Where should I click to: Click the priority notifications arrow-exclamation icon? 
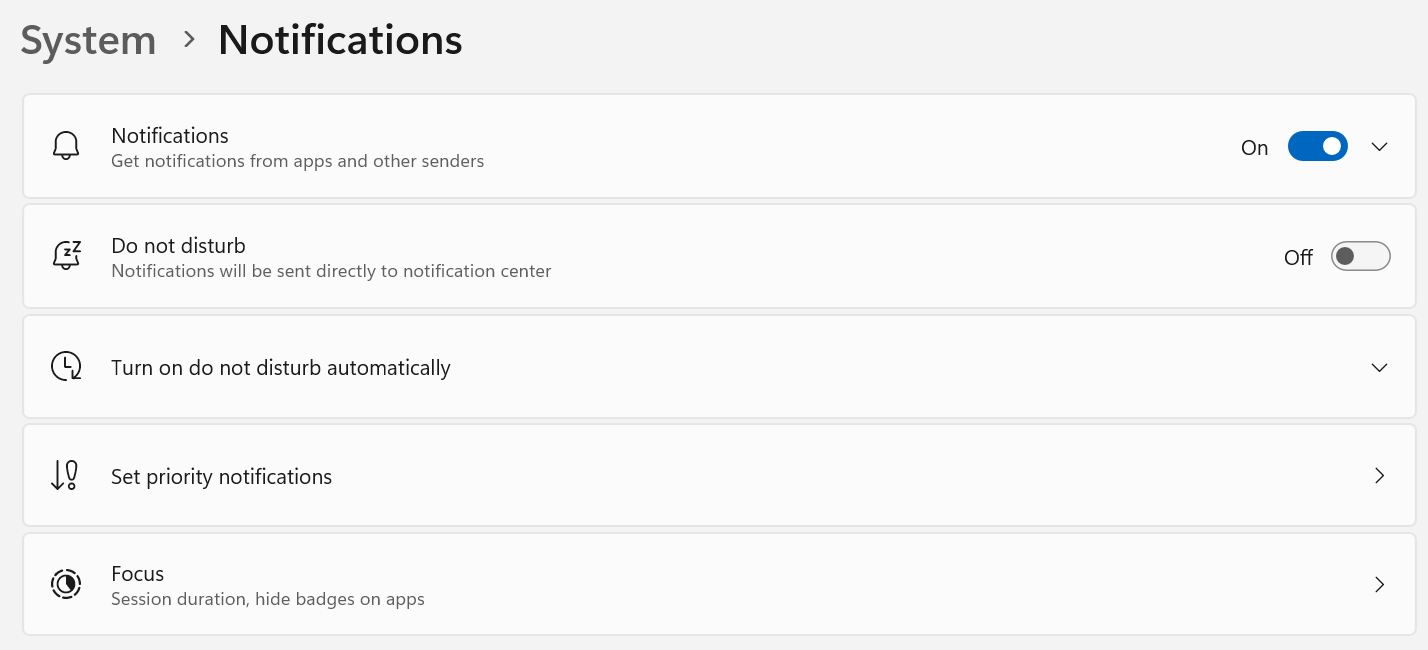65,476
